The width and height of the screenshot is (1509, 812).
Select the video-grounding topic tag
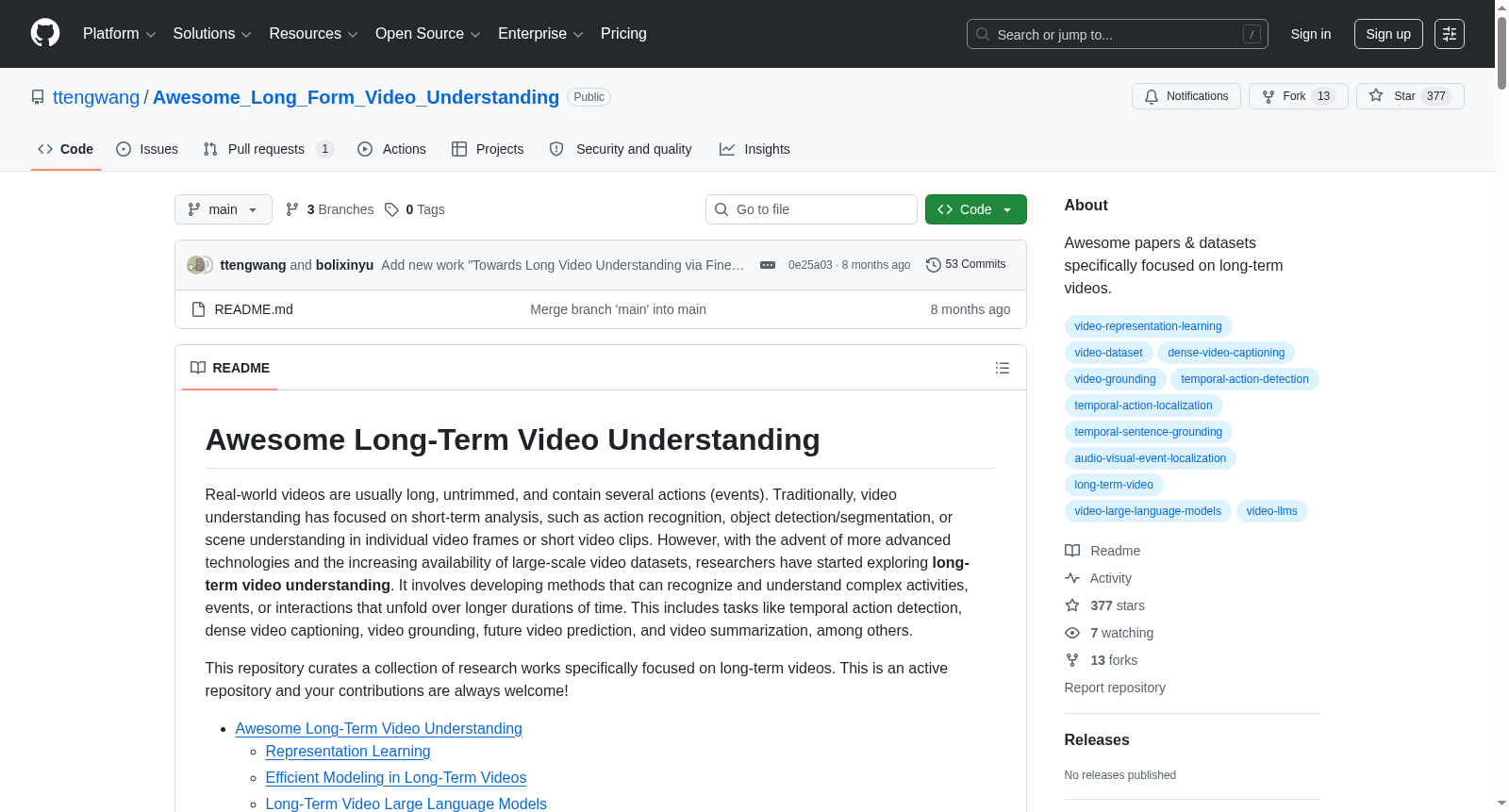(1115, 379)
